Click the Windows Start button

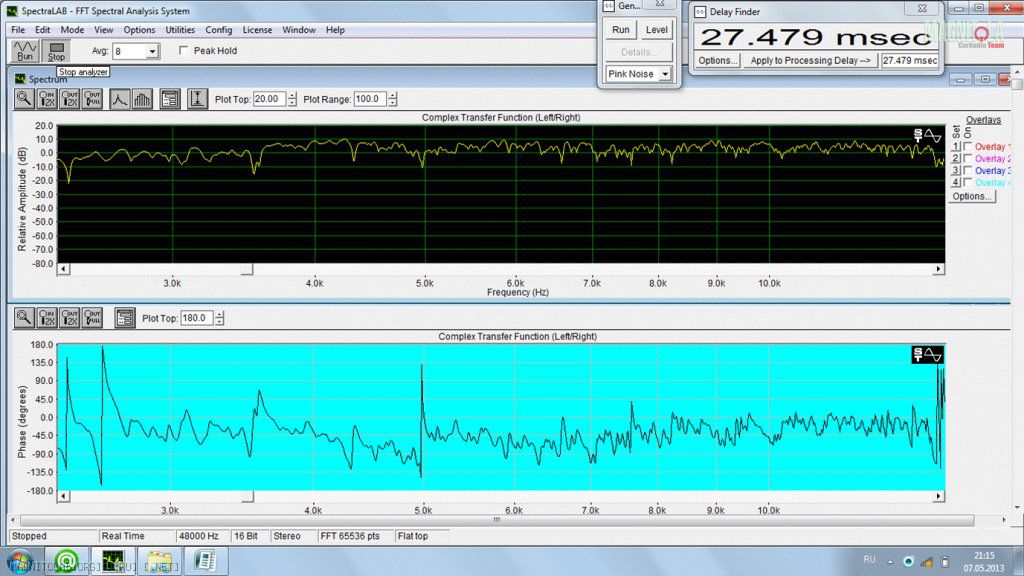coord(20,561)
